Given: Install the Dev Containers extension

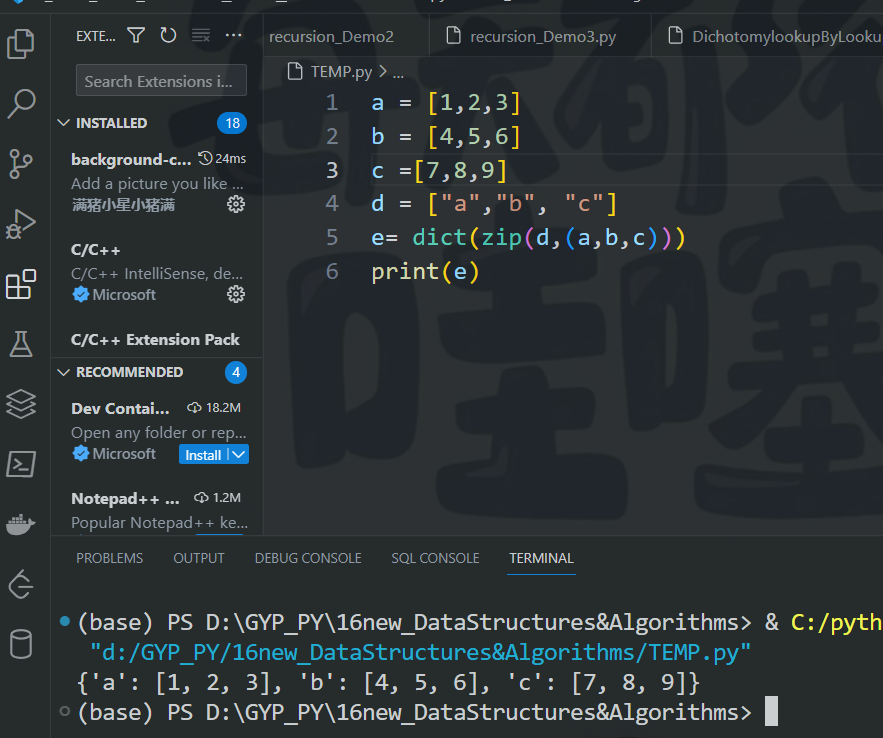Looking at the screenshot, I should pos(203,455).
